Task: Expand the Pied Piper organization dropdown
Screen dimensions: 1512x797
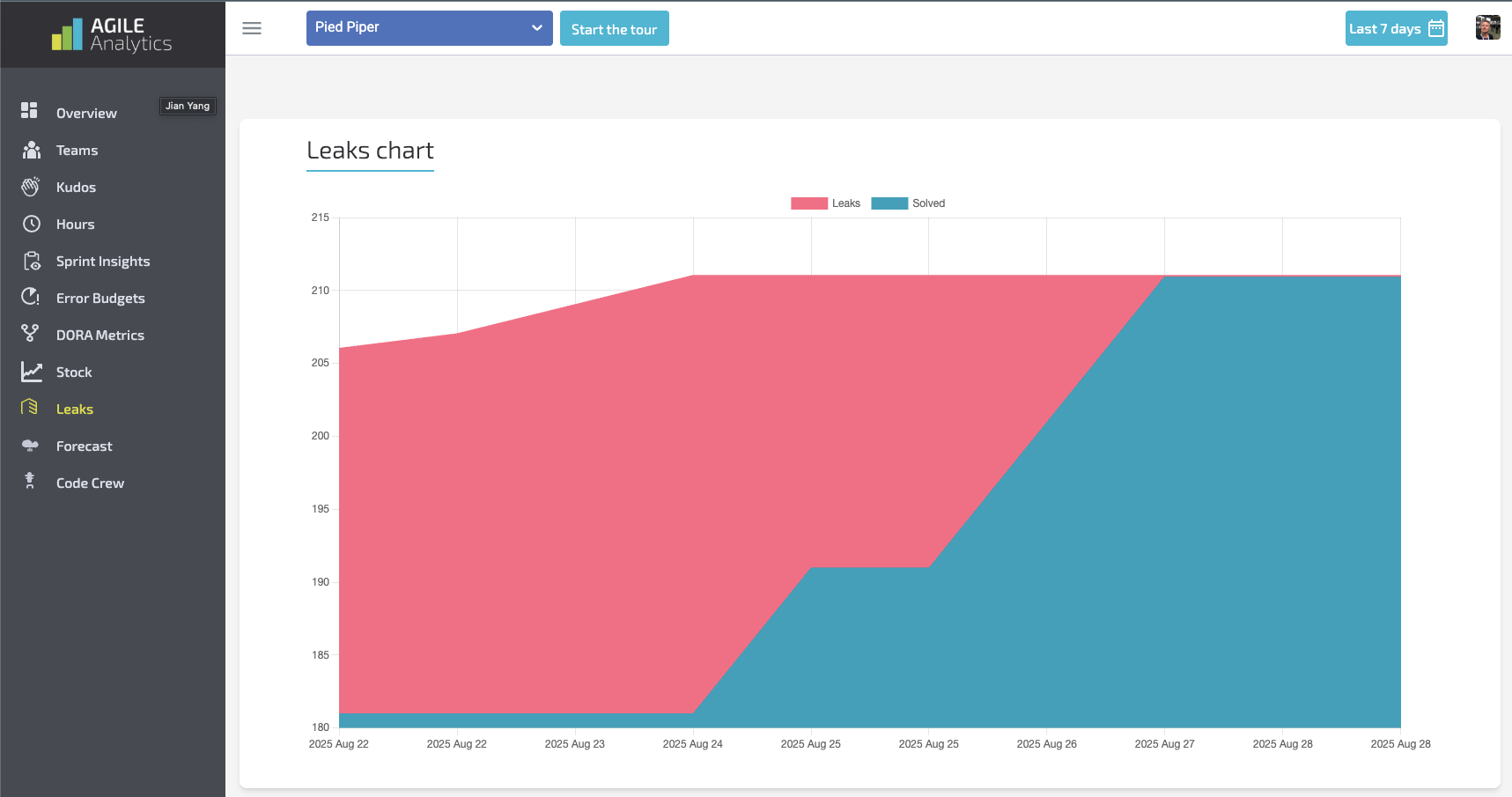Action: (429, 28)
